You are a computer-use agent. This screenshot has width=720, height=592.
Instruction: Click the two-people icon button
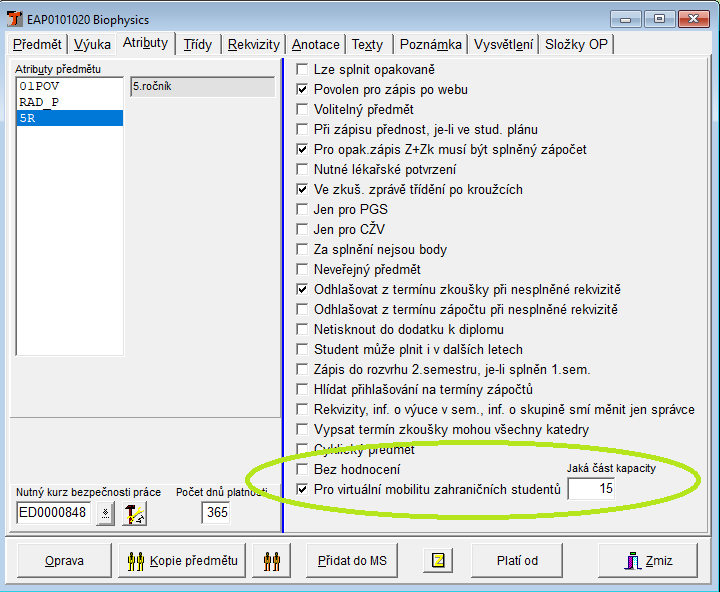(x=271, y=561)
